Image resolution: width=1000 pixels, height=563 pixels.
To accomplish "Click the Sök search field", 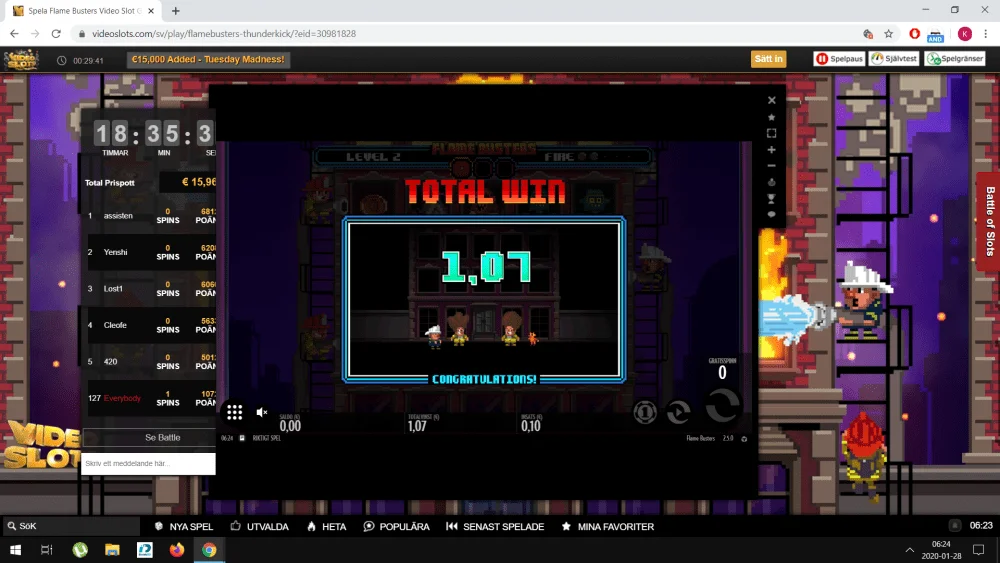I will [x=70, y=526].
